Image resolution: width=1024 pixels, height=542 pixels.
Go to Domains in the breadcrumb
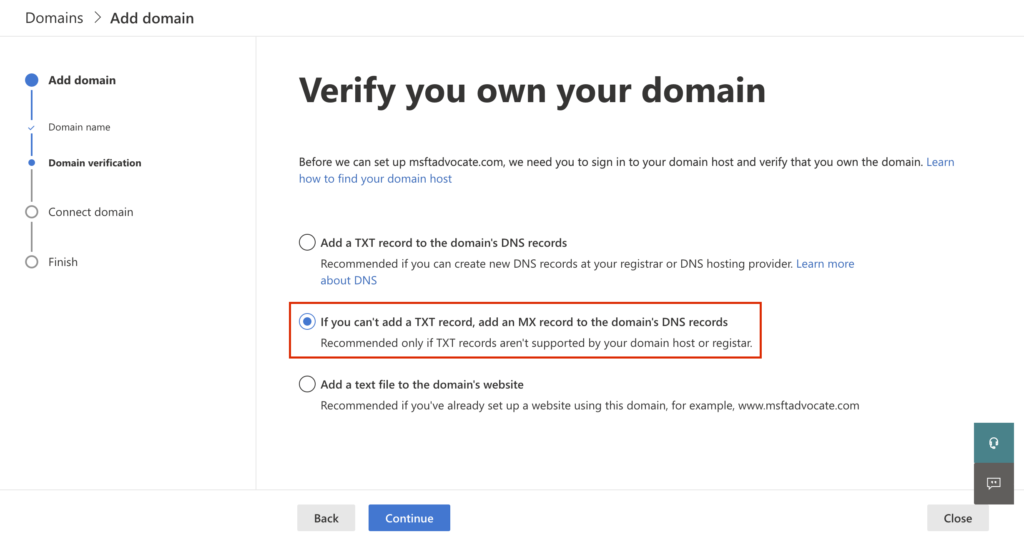tap(54, 18)
